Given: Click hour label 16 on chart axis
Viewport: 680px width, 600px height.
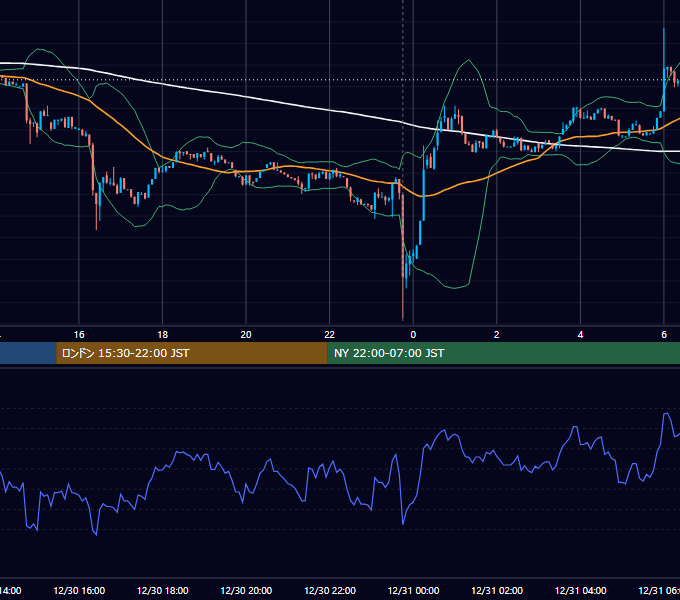Looking at the screenshot, I should pyautogui.click(x=79, y=335).
